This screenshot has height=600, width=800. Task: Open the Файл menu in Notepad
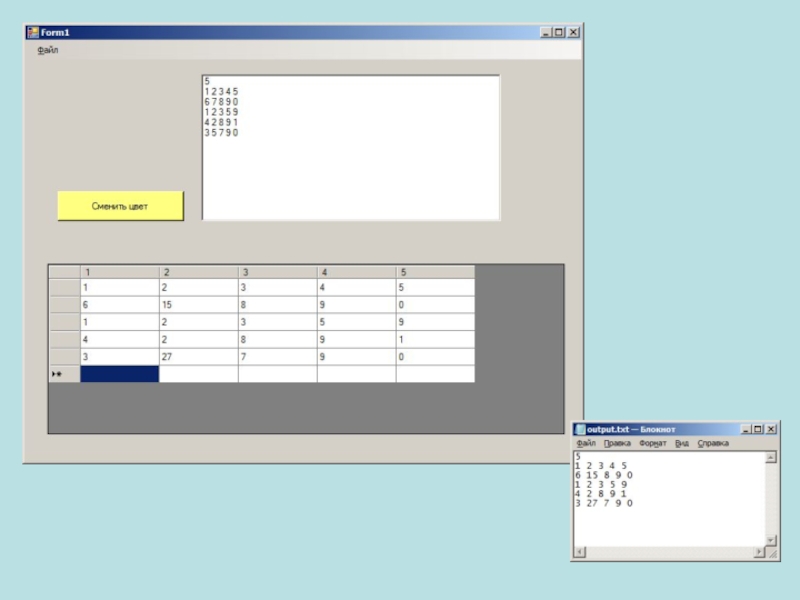(x=586, y=443)
